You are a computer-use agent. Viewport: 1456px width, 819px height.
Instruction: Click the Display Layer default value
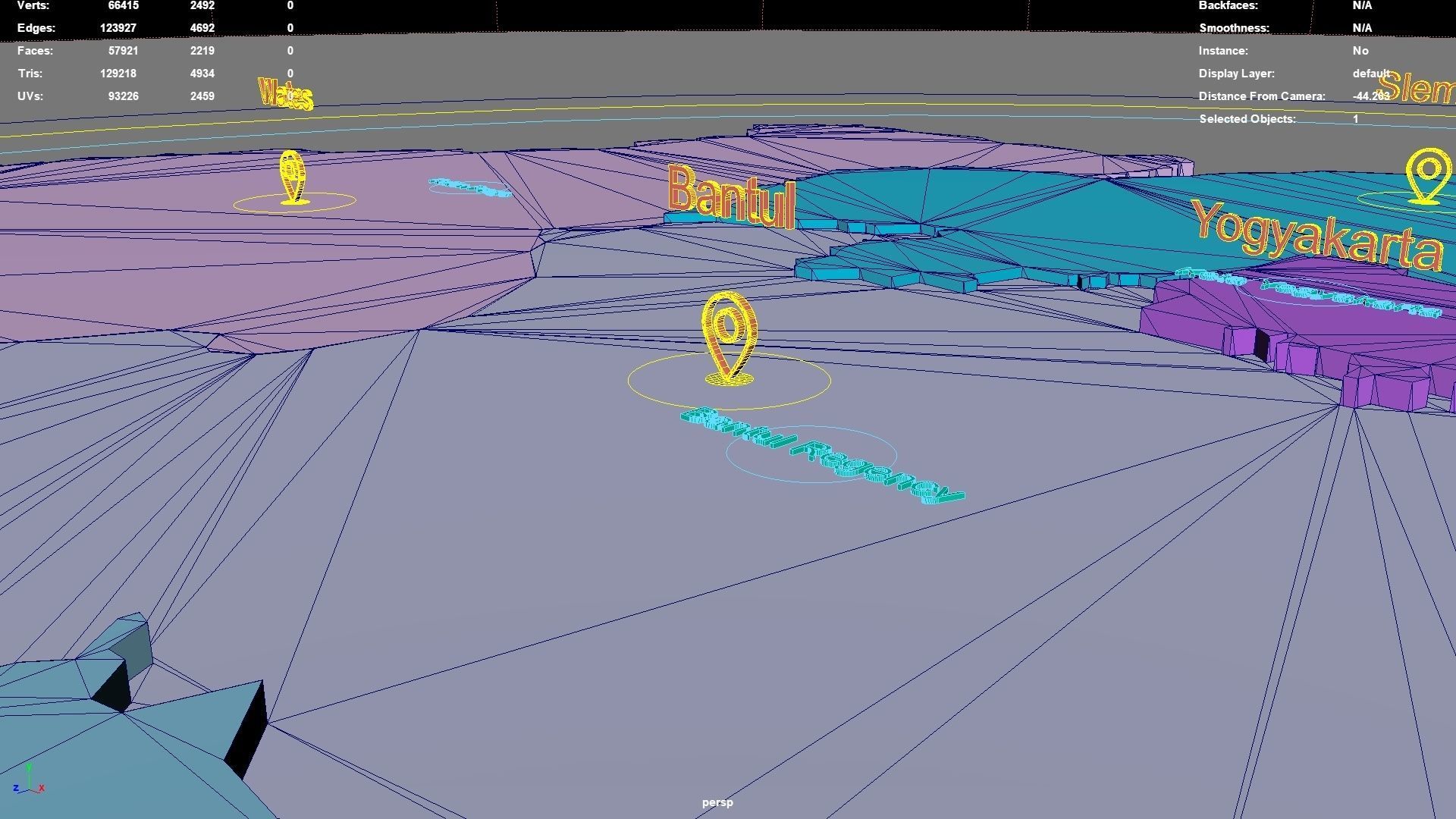1370,74
